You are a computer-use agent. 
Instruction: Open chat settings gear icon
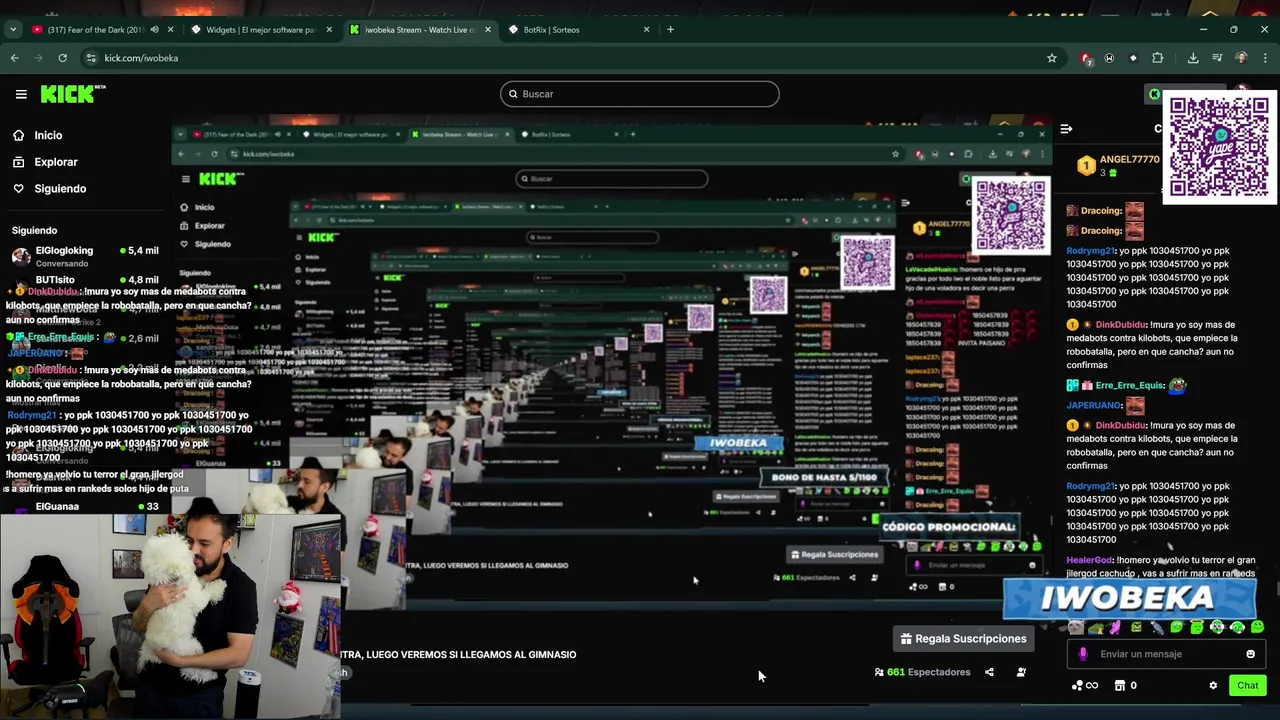[x=1213, y=686]
